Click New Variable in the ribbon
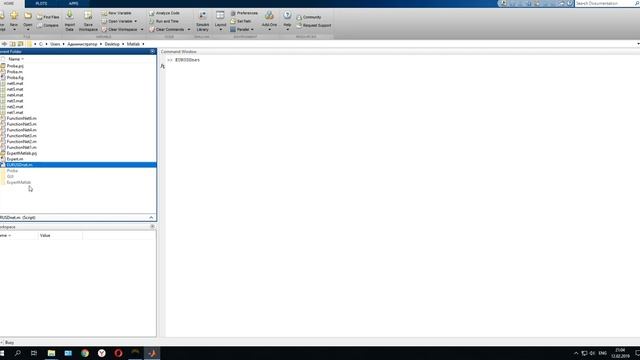This screenshot has width=640, height=360. click(x=117, y=13)
